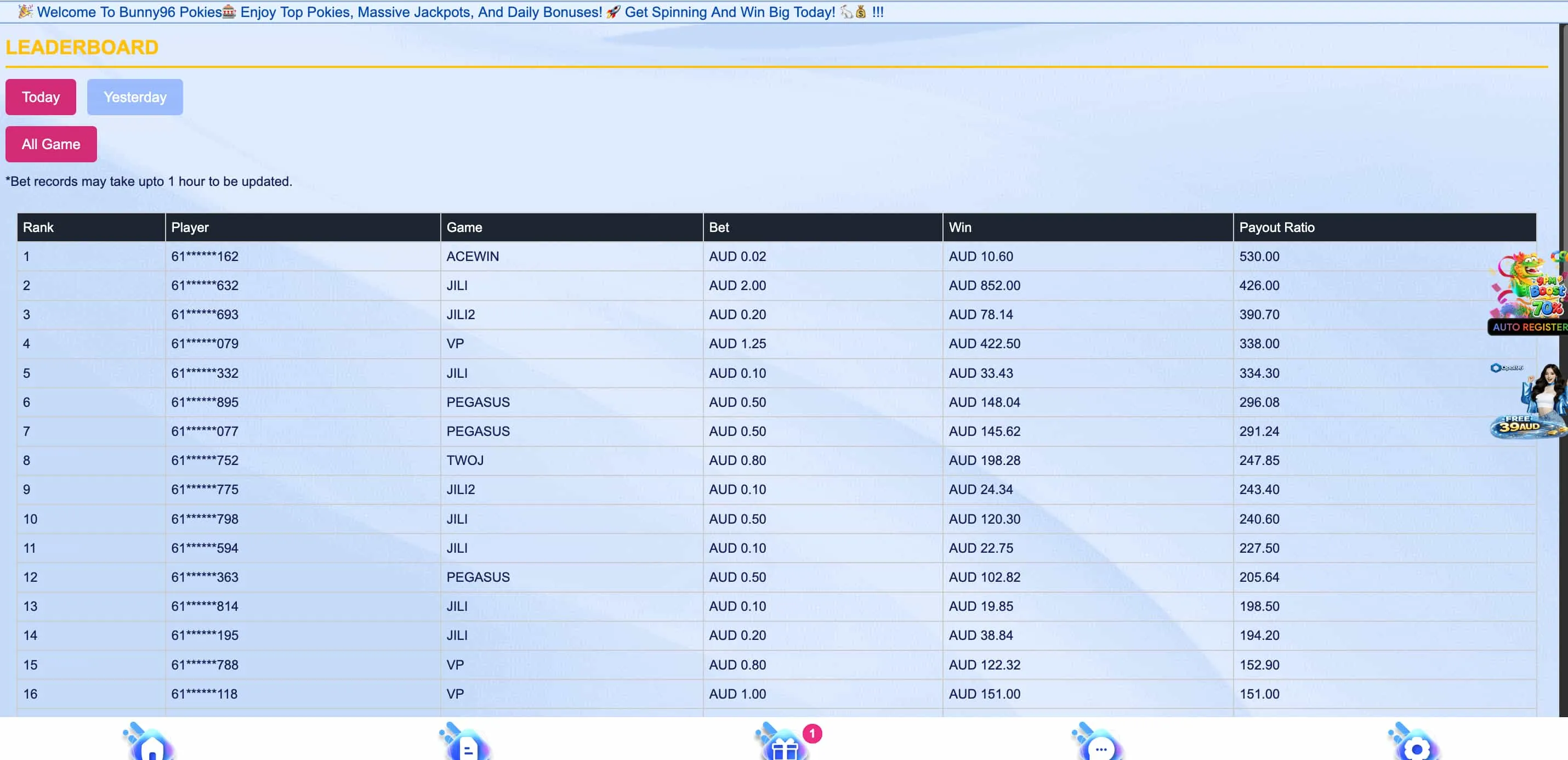Select player 61******162 in rank 1
Image resolution: width=1568 pixels, height=760 pixels.
pos(204,257)
